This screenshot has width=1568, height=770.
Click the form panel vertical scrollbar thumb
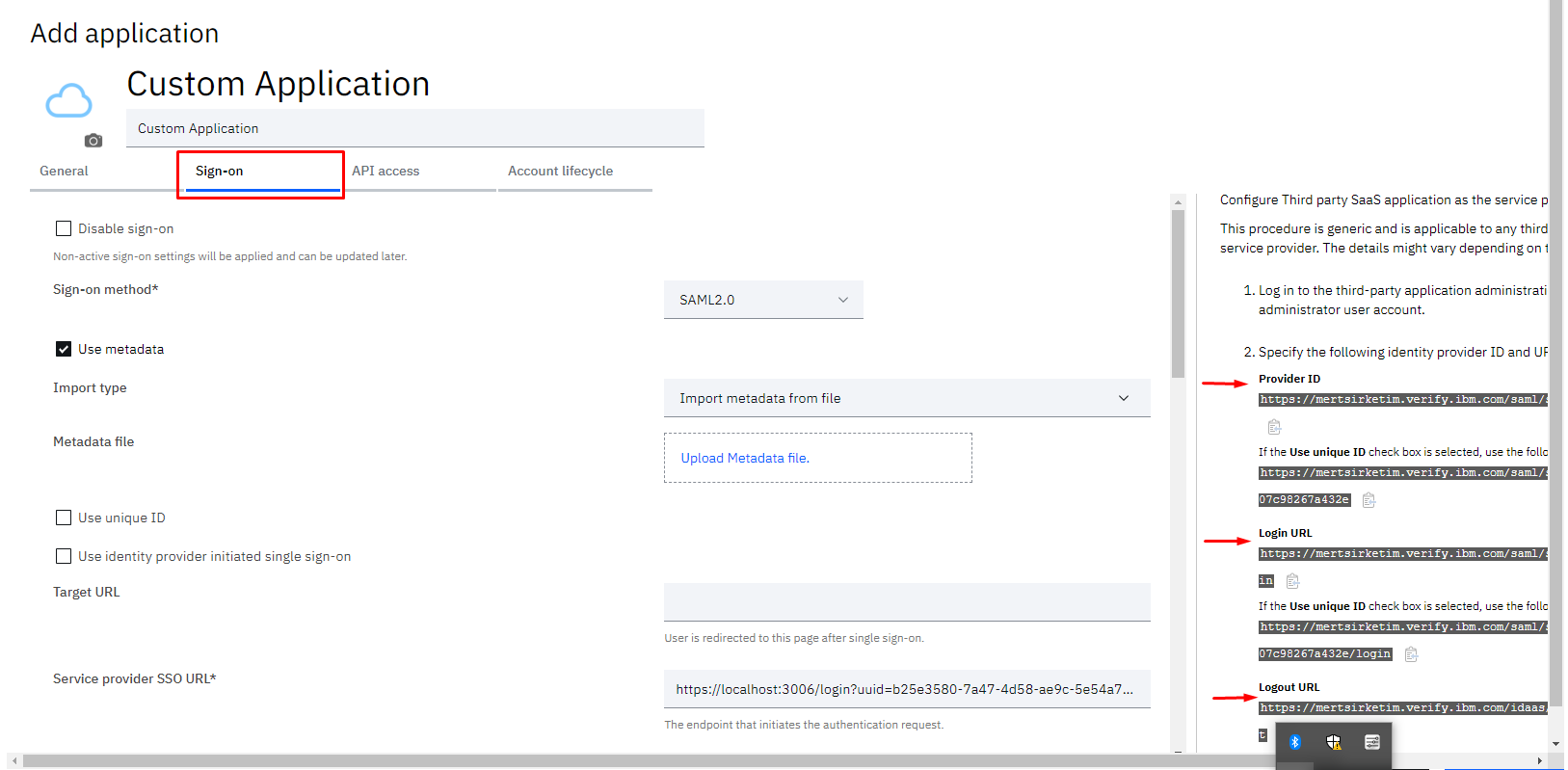pos(1178,294)
